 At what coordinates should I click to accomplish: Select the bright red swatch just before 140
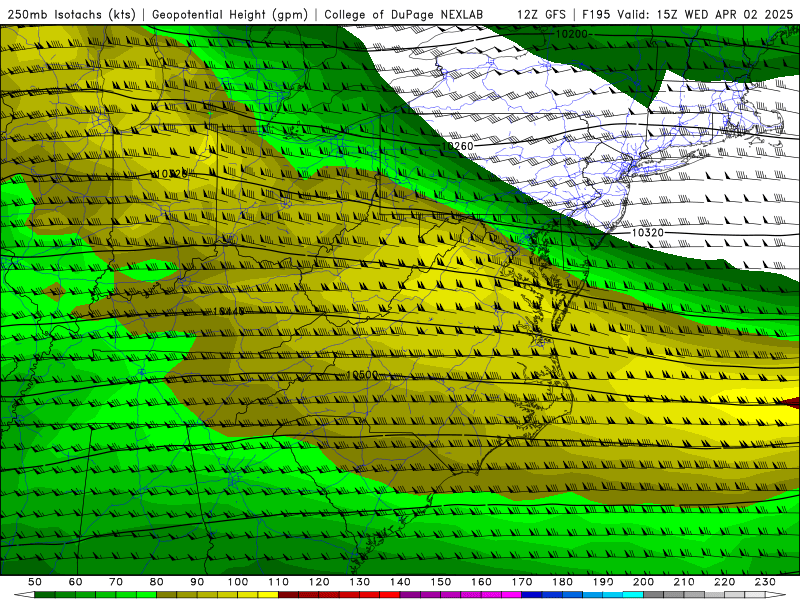click(390, 595)
